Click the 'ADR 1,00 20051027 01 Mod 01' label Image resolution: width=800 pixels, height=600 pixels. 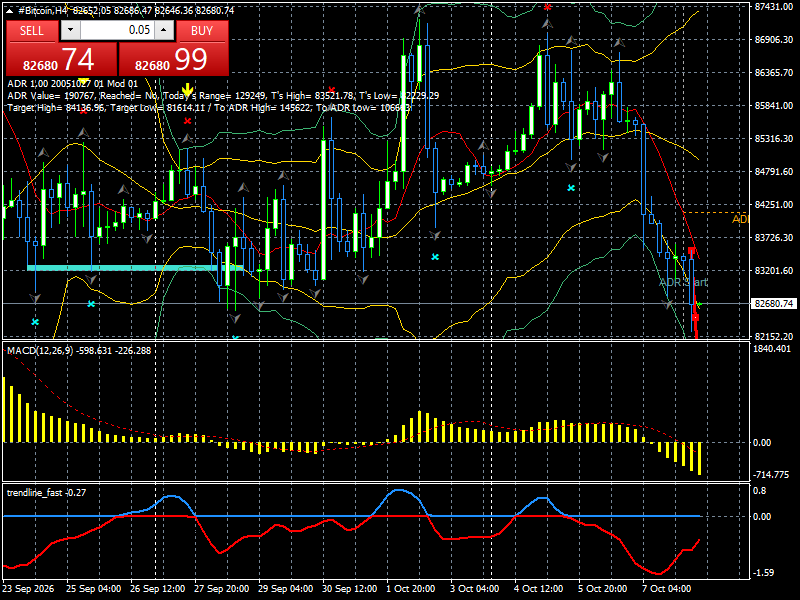click(x=72, y=84)
